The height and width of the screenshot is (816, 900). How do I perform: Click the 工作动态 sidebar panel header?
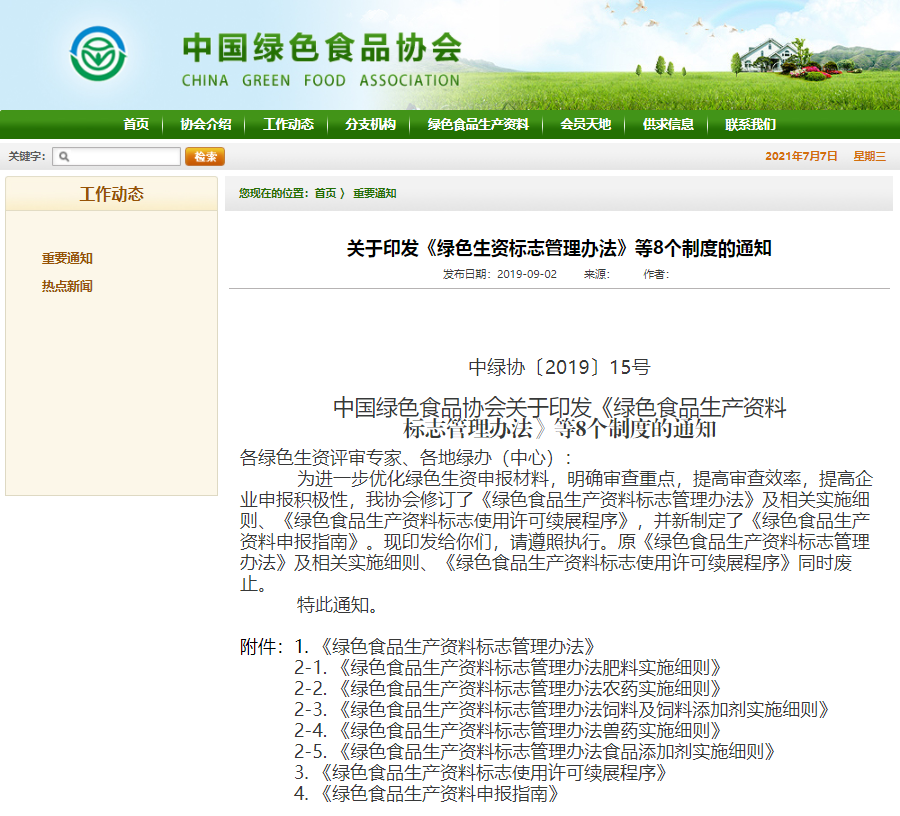(x=111, y=194)
